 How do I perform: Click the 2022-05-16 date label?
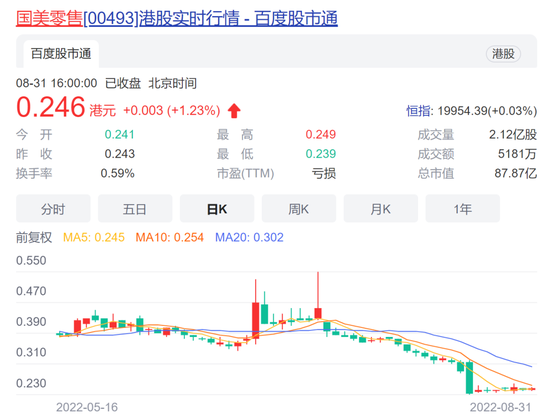[87, 407]
